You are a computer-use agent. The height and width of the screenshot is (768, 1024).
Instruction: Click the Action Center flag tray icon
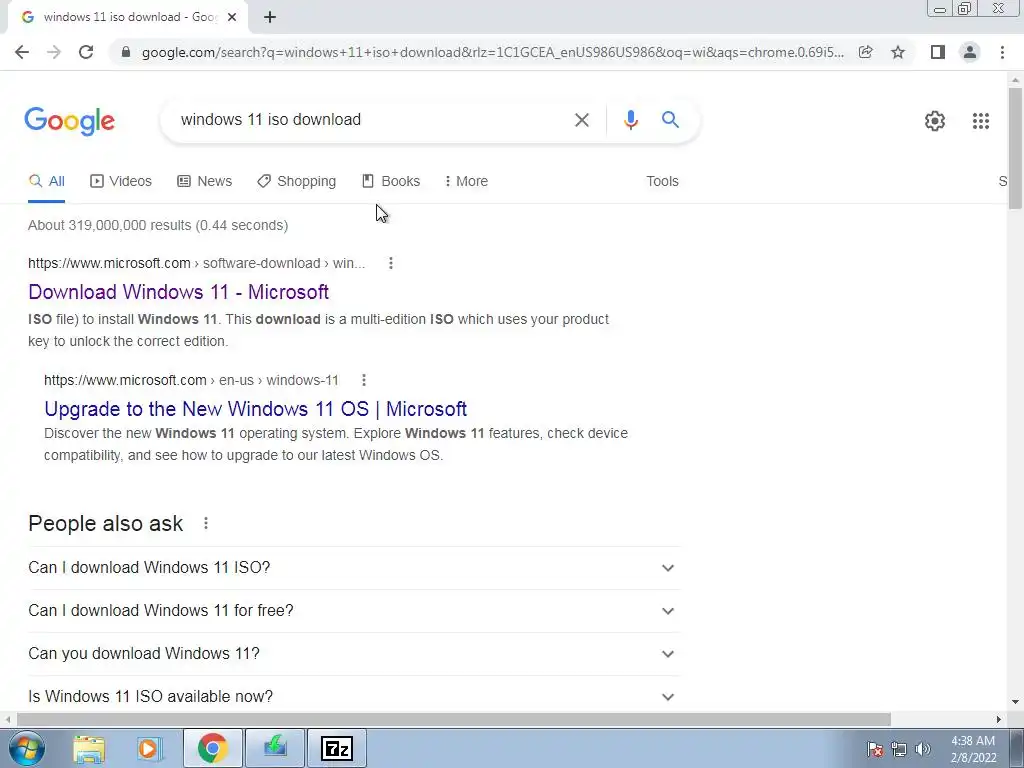(x=875, y=749)
